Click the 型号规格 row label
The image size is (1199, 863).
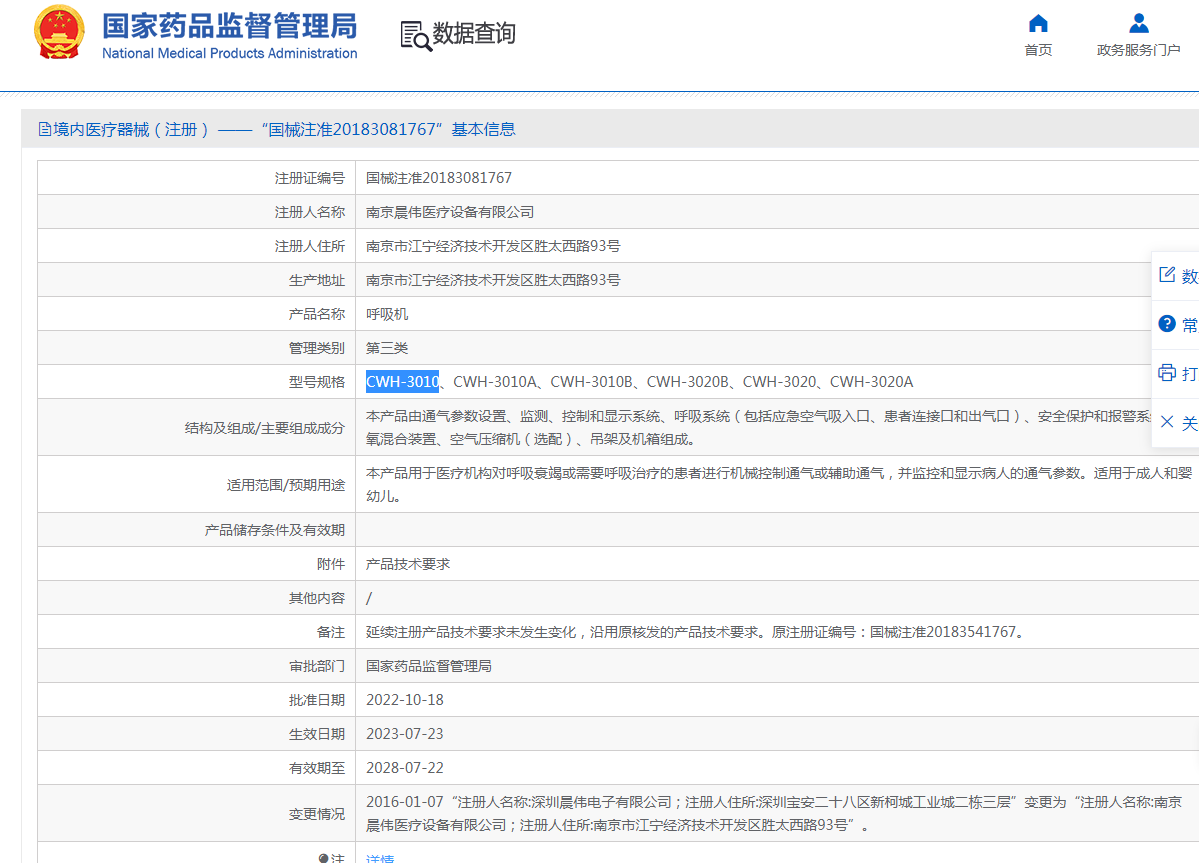coord(317,382)
